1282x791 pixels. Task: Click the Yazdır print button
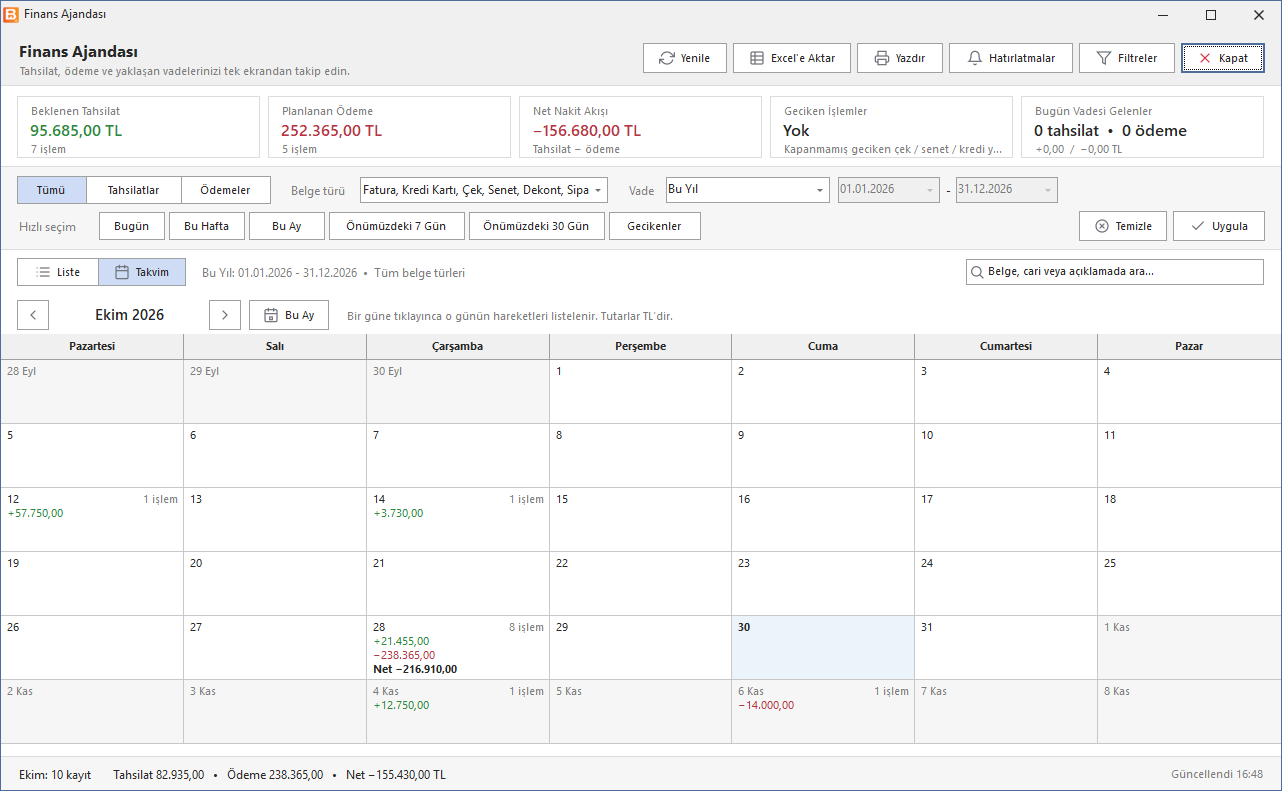pyautogui.click(x=900, y=58)
